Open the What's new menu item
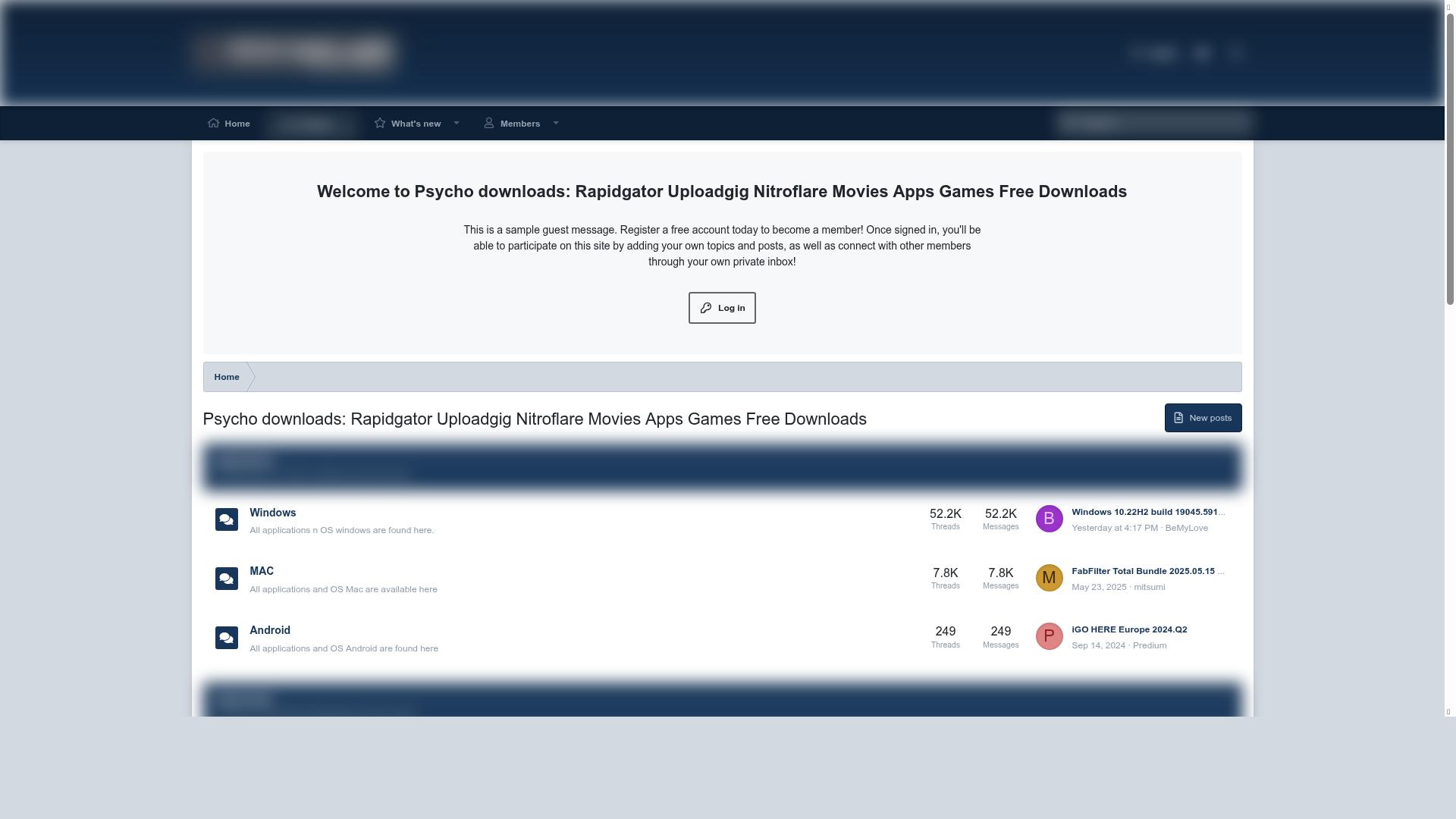 pos(415,124)
